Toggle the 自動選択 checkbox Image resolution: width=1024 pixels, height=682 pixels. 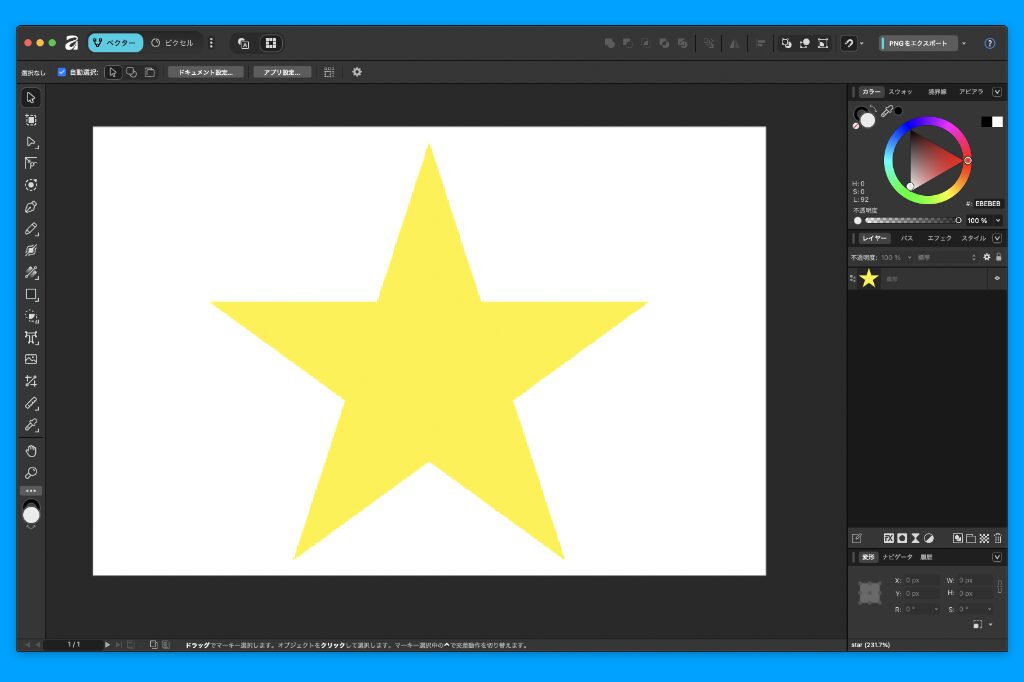pyautogui.click(x=62, y=72)
